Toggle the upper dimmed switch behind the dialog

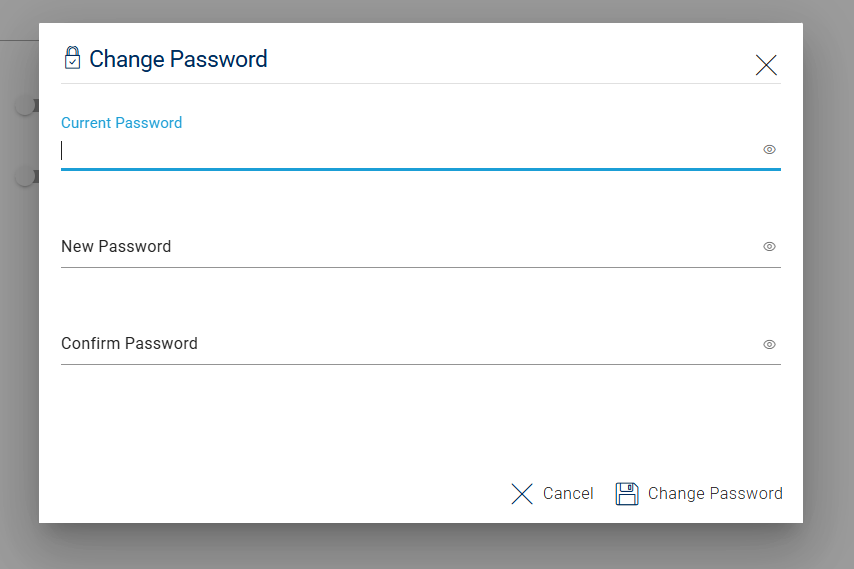coord(26,105)
